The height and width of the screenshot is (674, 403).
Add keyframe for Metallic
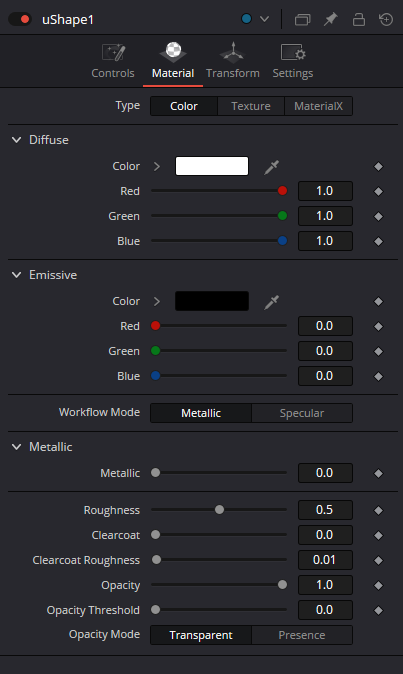[378, 473]
